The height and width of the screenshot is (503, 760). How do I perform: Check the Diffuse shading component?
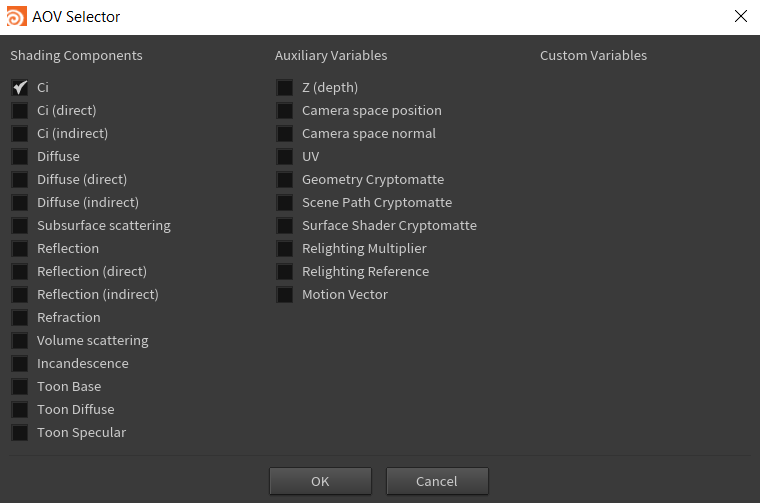click(20, 157)
